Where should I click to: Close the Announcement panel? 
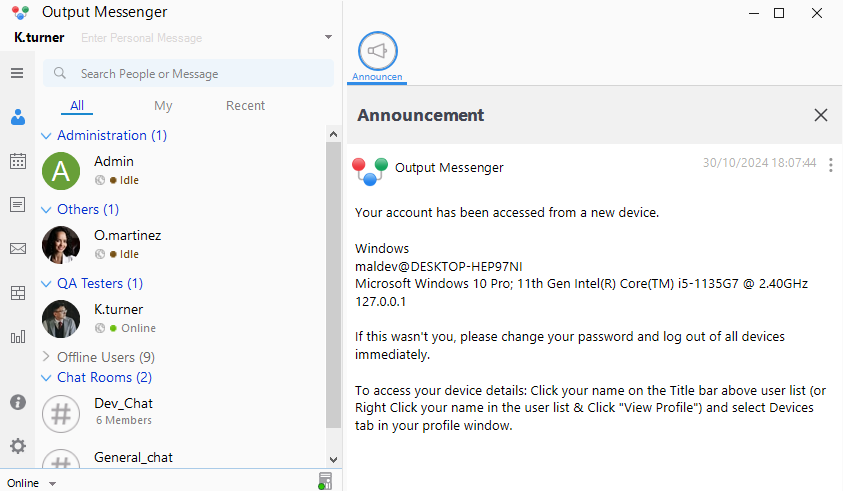tap(820, 115)
